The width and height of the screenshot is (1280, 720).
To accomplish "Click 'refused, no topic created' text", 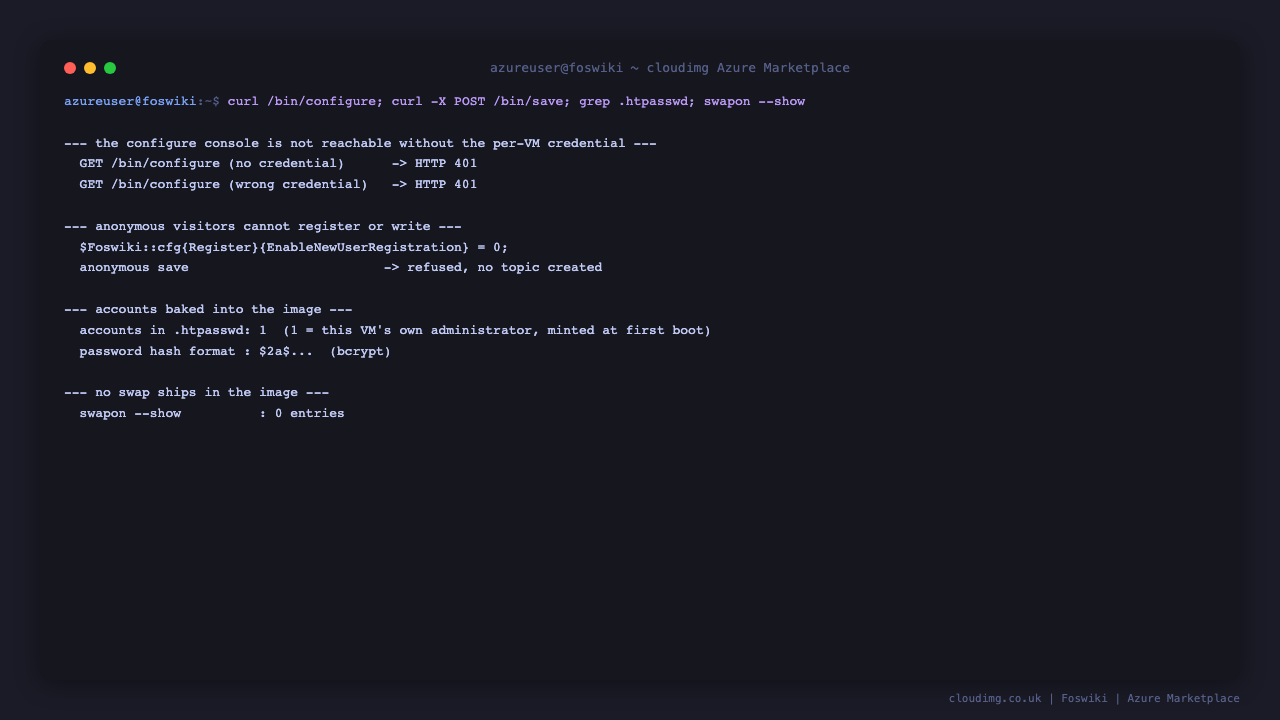I will [x=505, y=268].
